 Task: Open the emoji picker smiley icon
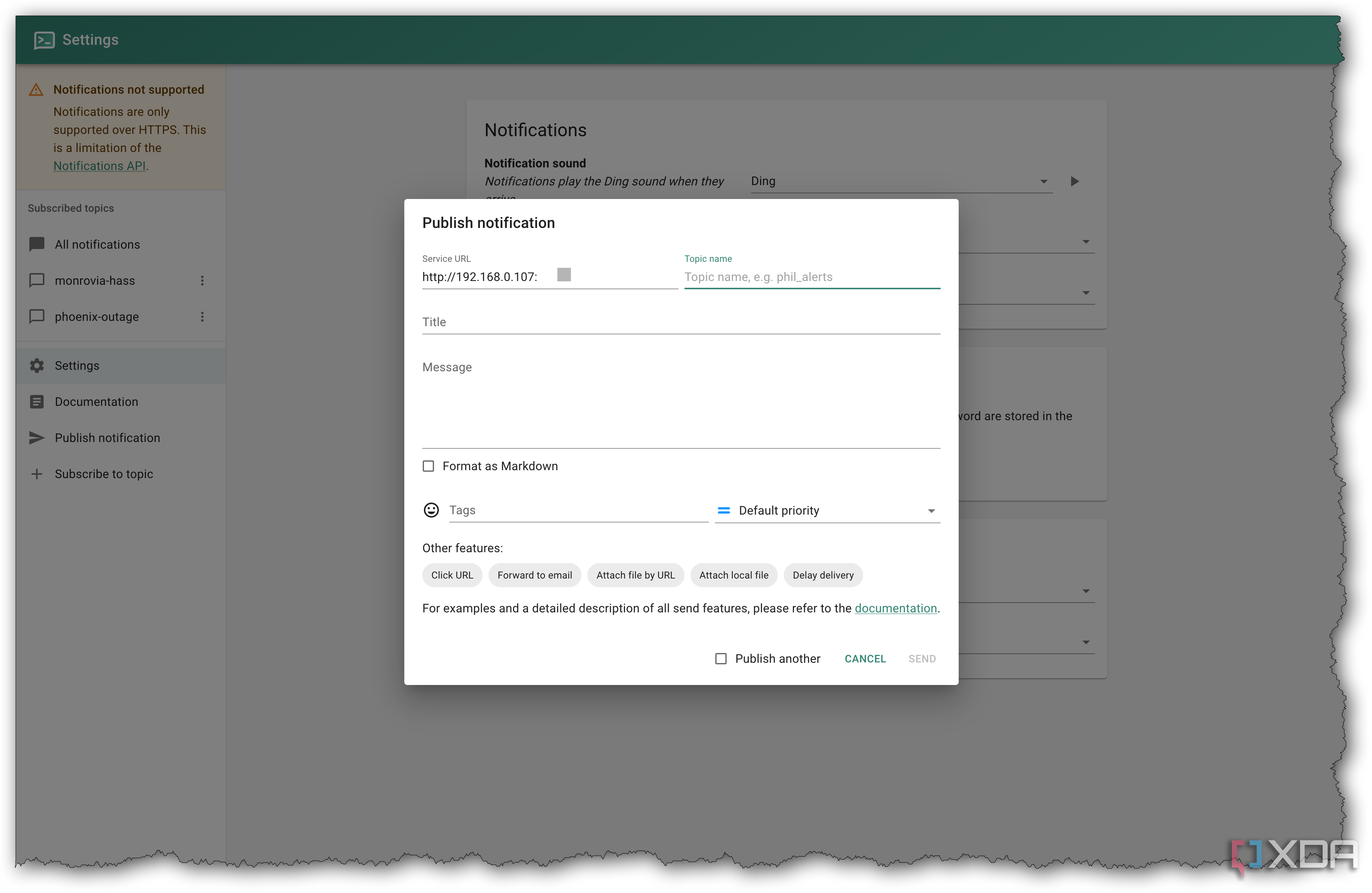point(431,510)
